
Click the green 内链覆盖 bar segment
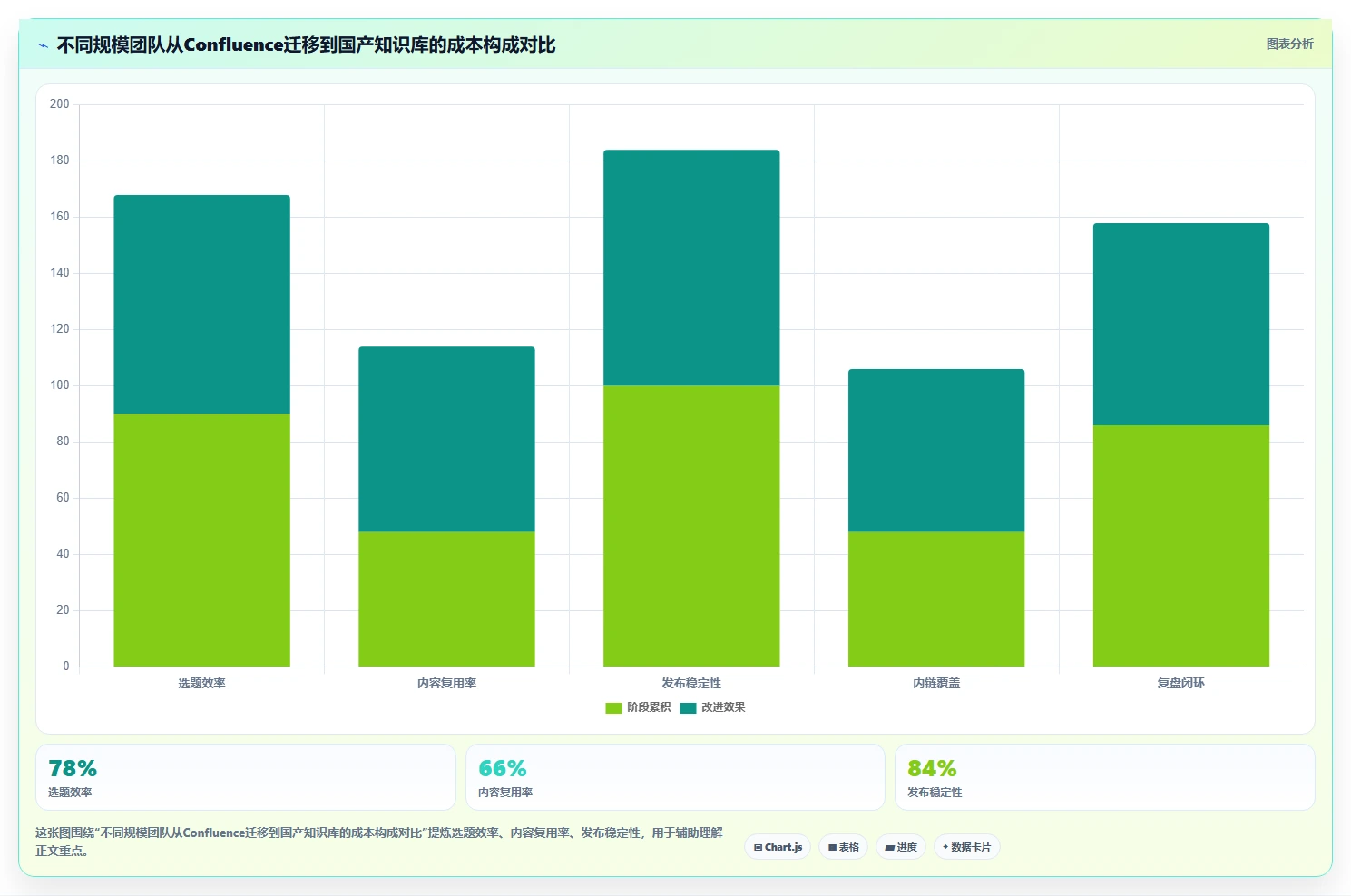tap(936, 599)
